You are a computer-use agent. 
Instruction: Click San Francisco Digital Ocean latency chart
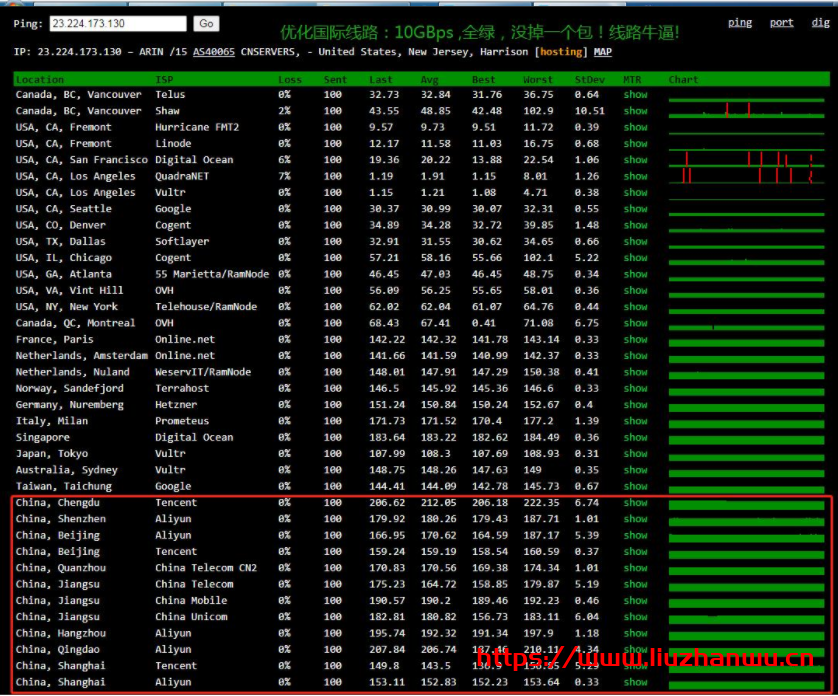[746, 160]
